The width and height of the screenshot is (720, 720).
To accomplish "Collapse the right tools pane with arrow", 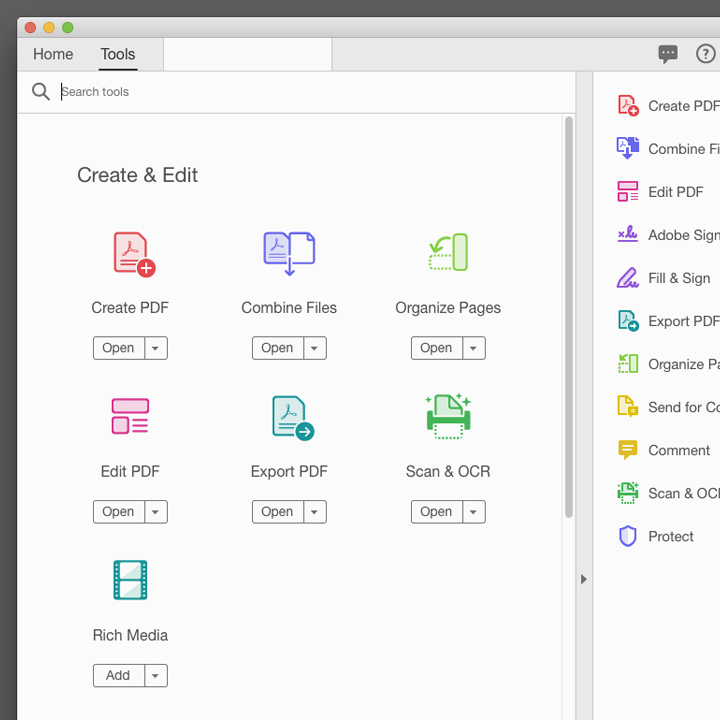I will coord(584,579).
